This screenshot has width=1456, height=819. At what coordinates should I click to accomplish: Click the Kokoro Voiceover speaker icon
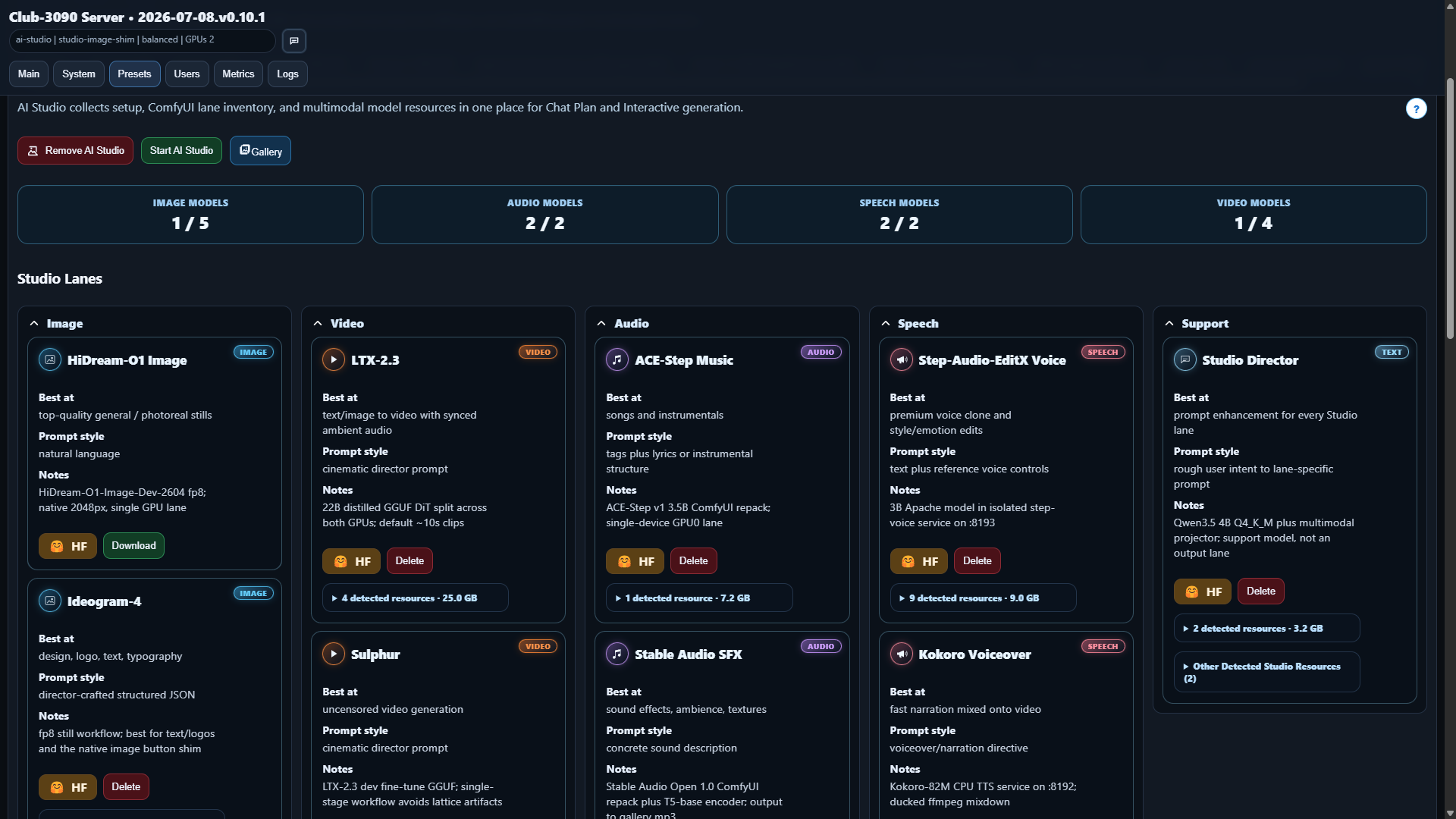[901, 654]
